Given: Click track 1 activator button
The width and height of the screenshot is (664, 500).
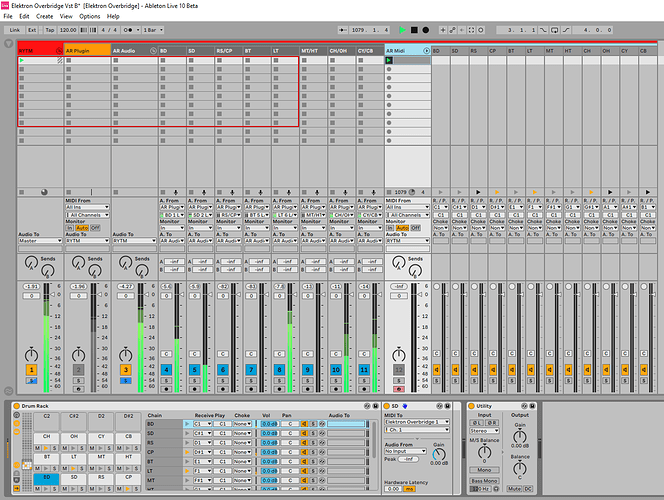Looking at the screenshot, I should point(31,370).
